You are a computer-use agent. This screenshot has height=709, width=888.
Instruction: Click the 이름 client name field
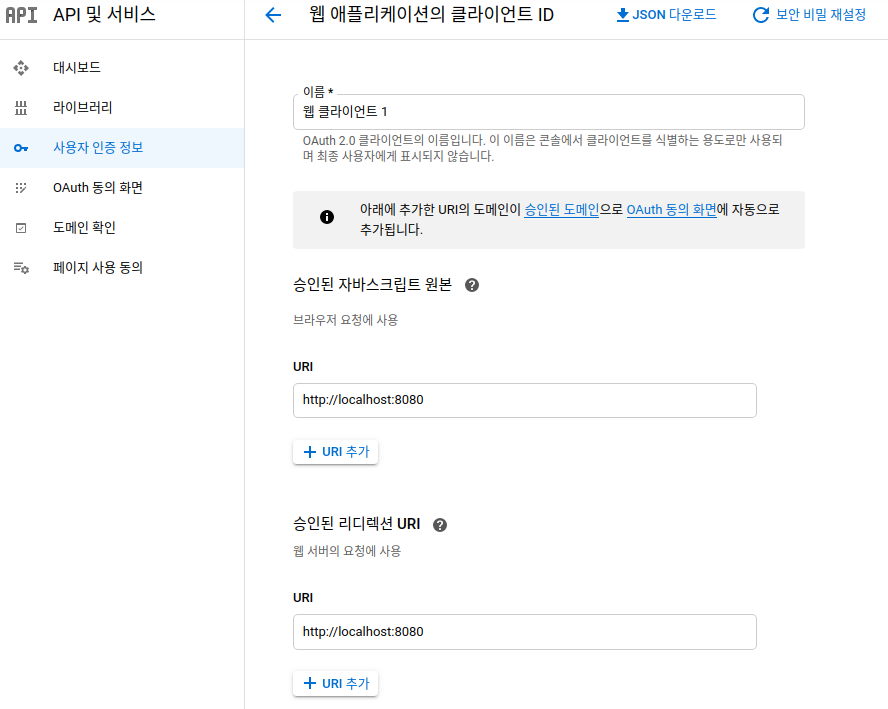pyautogui.click(x=548, y=112)
